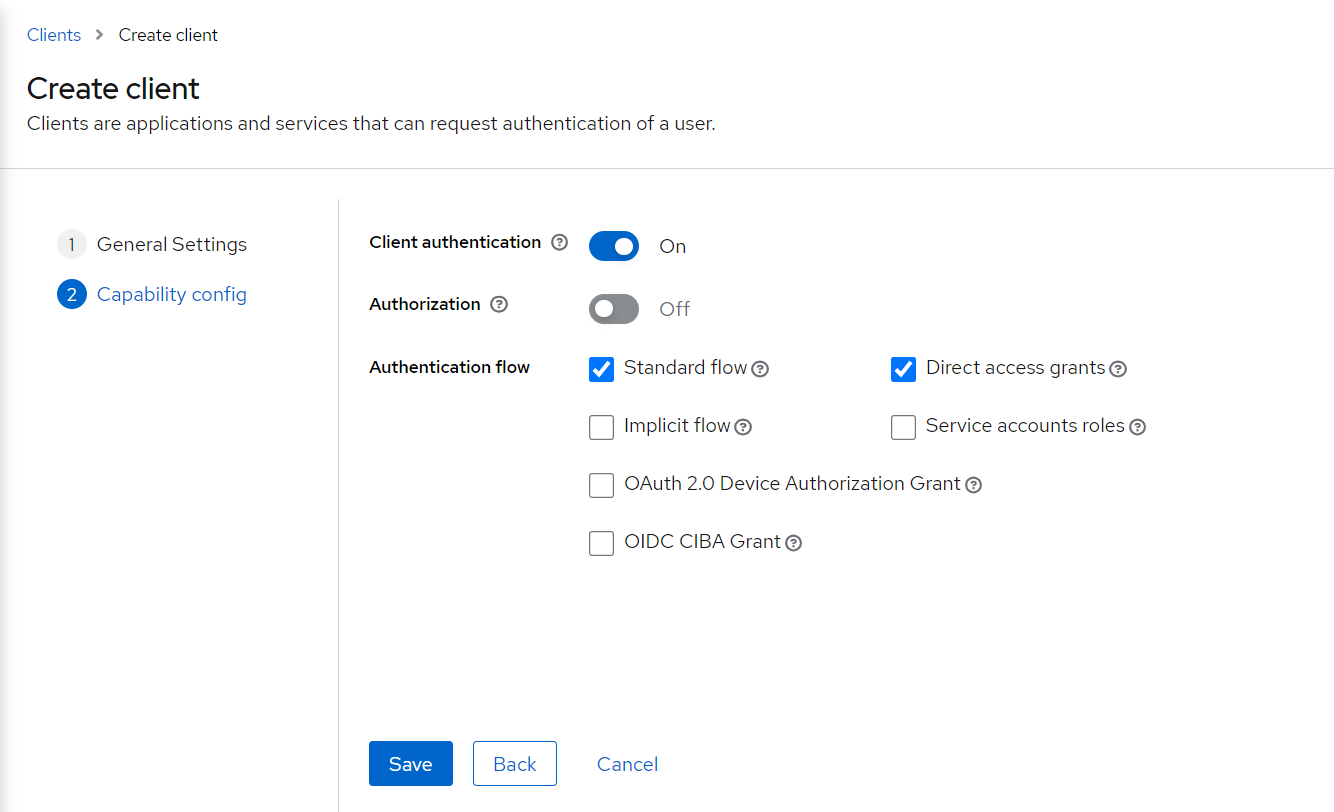Enable Implicit flow checkbox
The height and width of the screenshot is (812, 1334).
[601, 427]
